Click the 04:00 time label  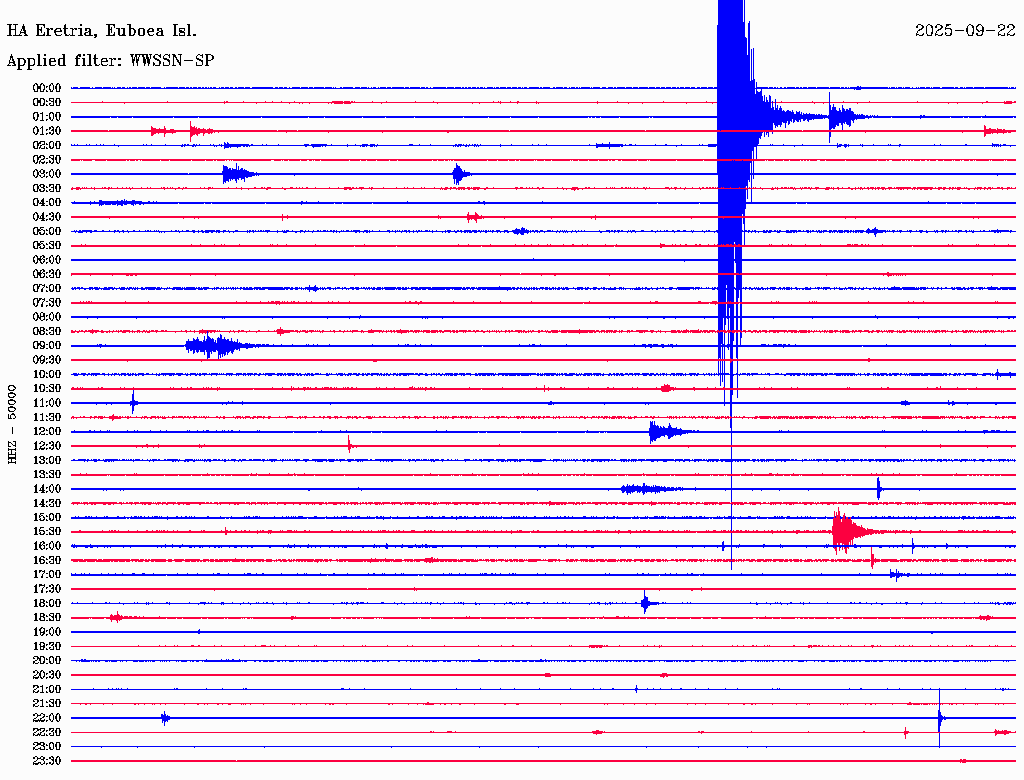[47, 203]
